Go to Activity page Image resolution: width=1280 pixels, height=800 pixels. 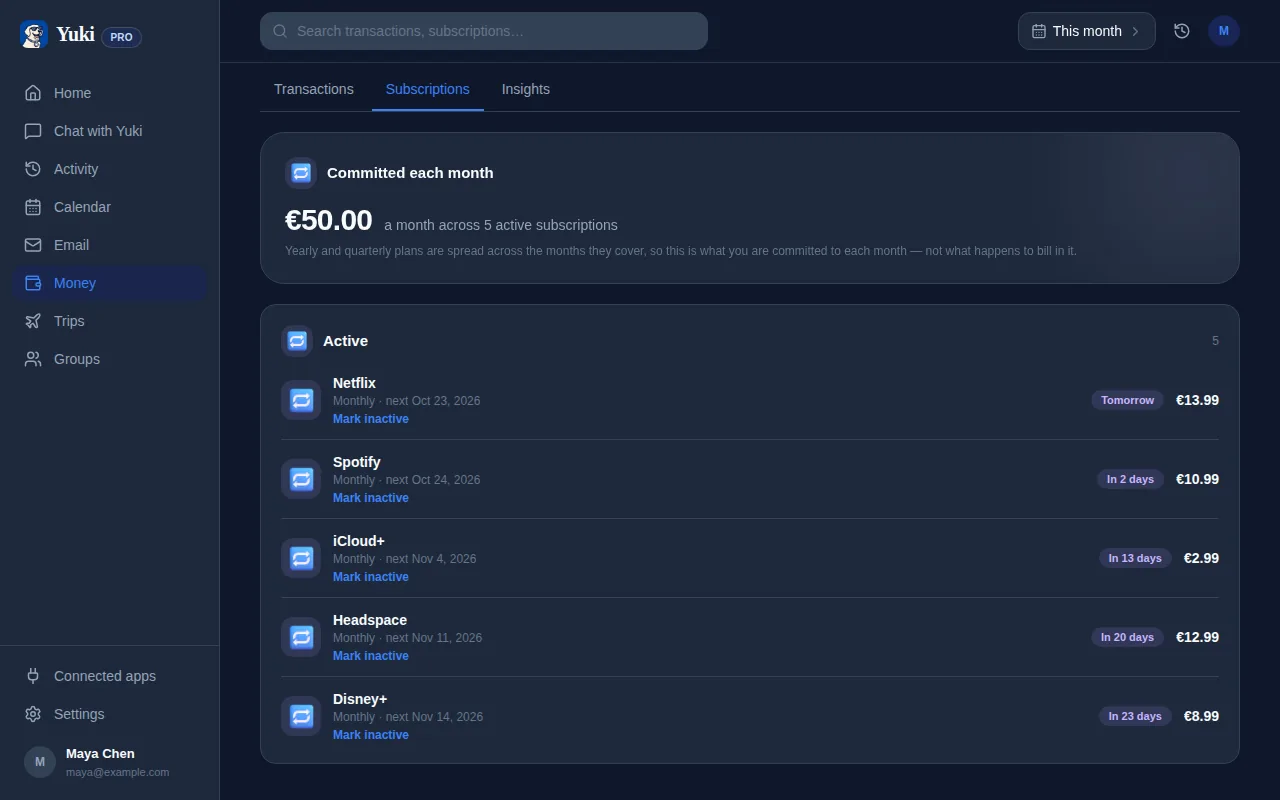[x=110, y=169]
